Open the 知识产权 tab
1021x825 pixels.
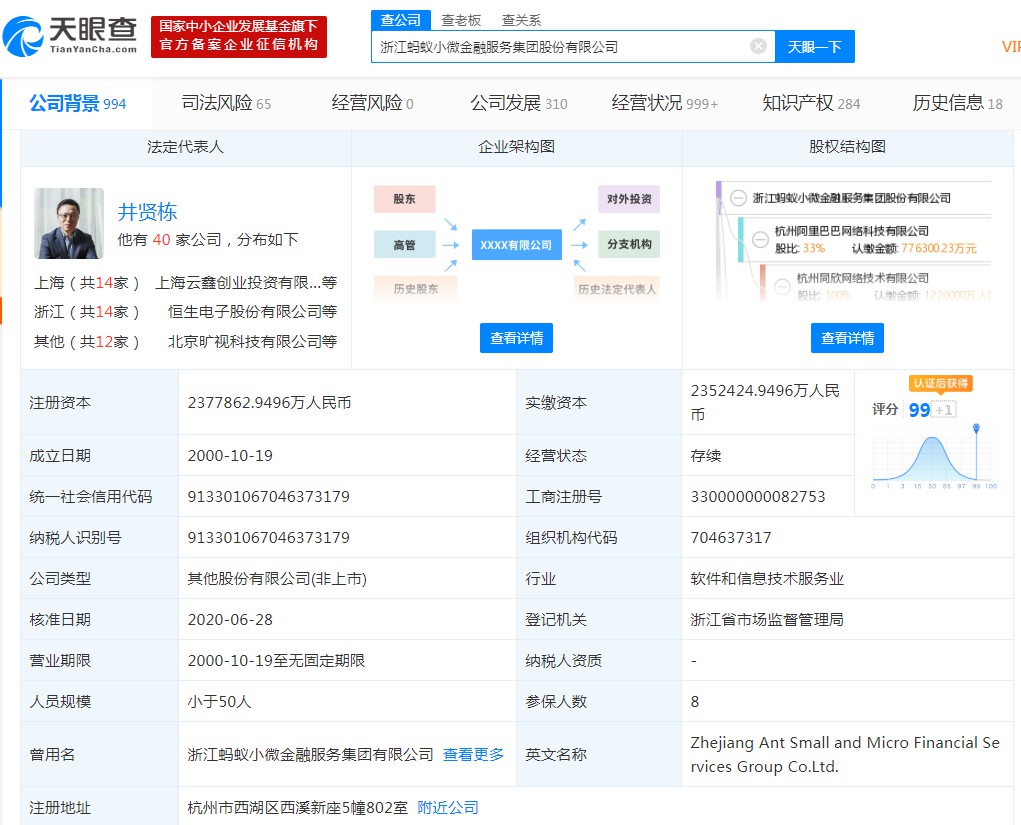coord(811,103)
